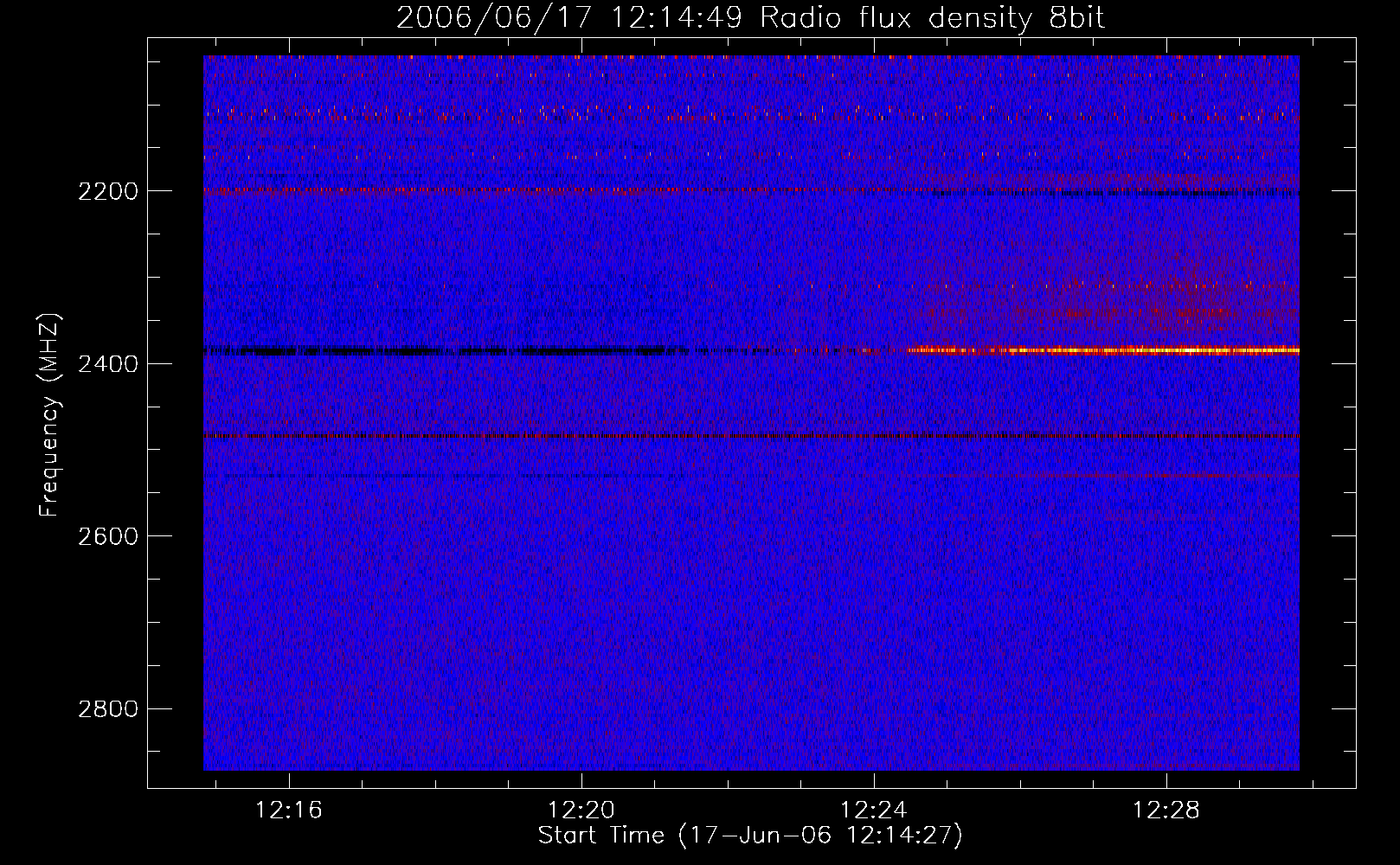The height and width of the screenshot is (865, 1400).
Task: Click the "Frequency (MHZ)" y-axis label
Action: [50, 415]
